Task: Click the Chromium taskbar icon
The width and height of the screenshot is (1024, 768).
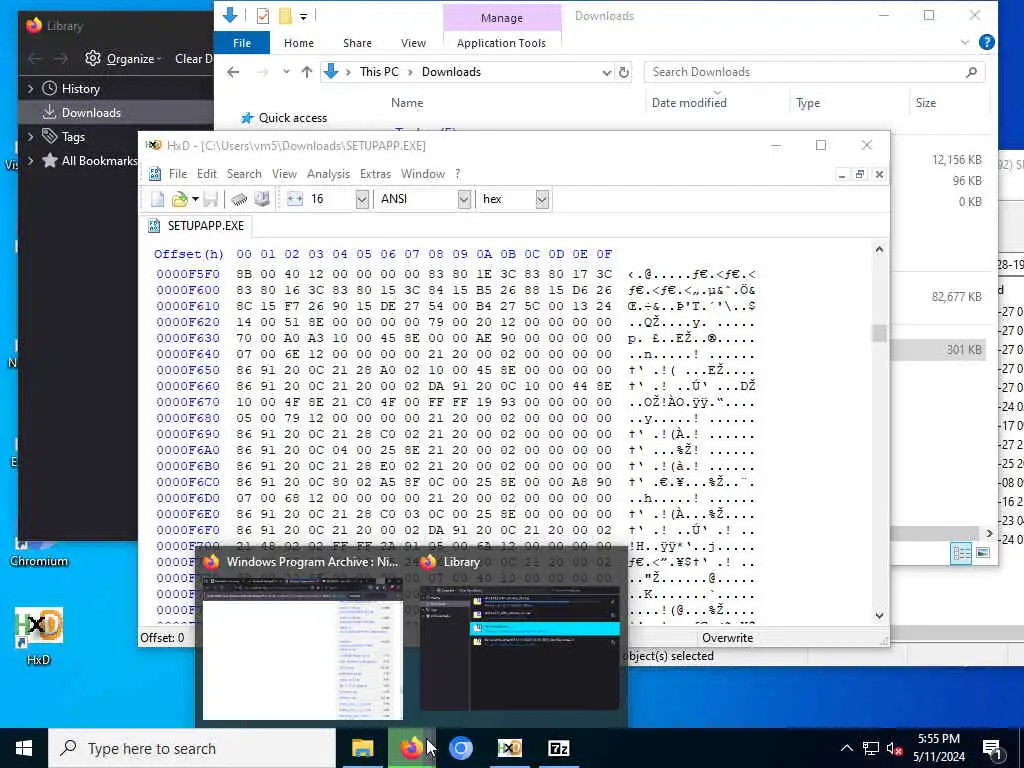Action: (460, 748)
